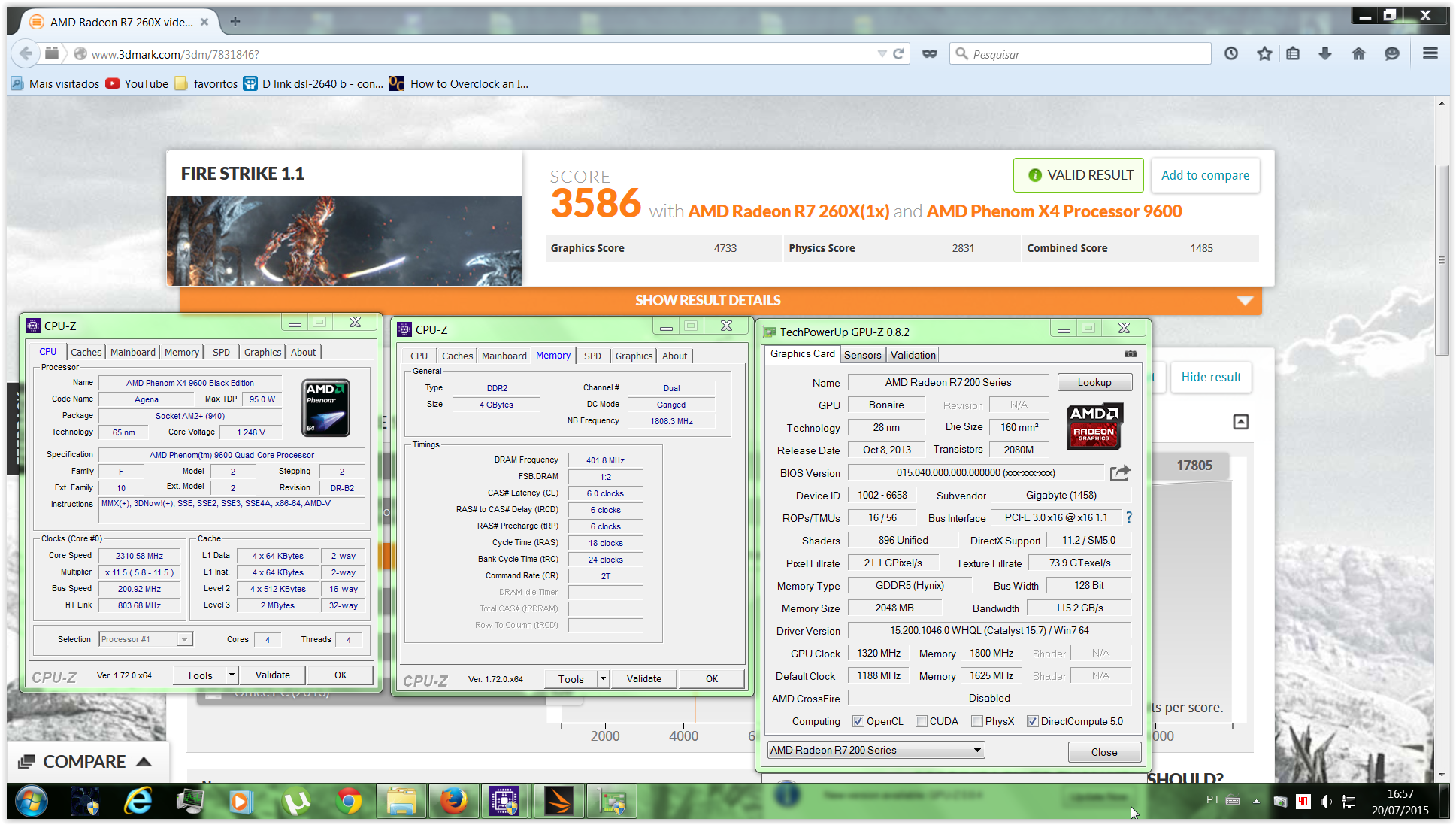Open SPD tab in Memory CPU-Z window
The height and width of the screenshot is (825, 1456).
pos(592,356)
